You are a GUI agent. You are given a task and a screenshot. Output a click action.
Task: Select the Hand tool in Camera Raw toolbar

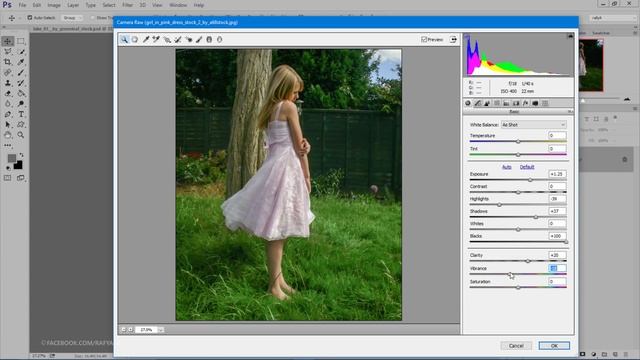point(135,40)
